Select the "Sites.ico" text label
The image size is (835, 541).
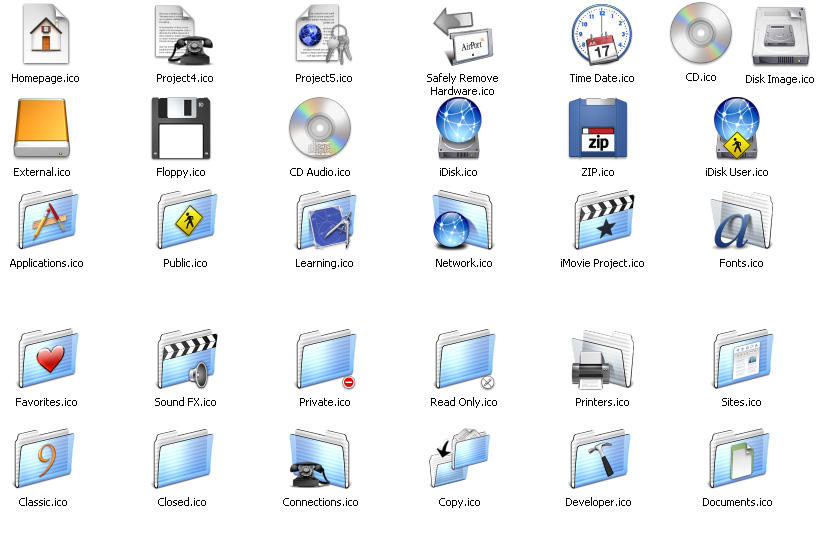pyautogui.click(x=741, y=402)
